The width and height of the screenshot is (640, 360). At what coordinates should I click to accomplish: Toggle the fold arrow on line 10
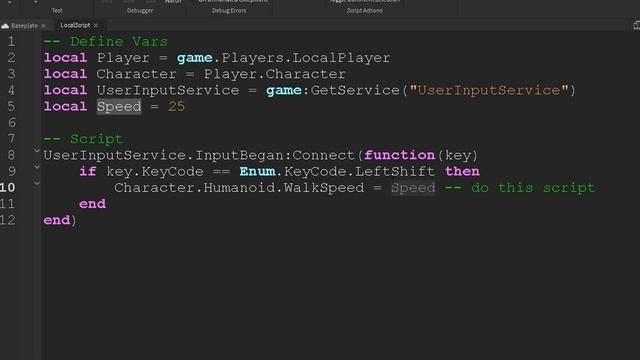coord(37,184)
